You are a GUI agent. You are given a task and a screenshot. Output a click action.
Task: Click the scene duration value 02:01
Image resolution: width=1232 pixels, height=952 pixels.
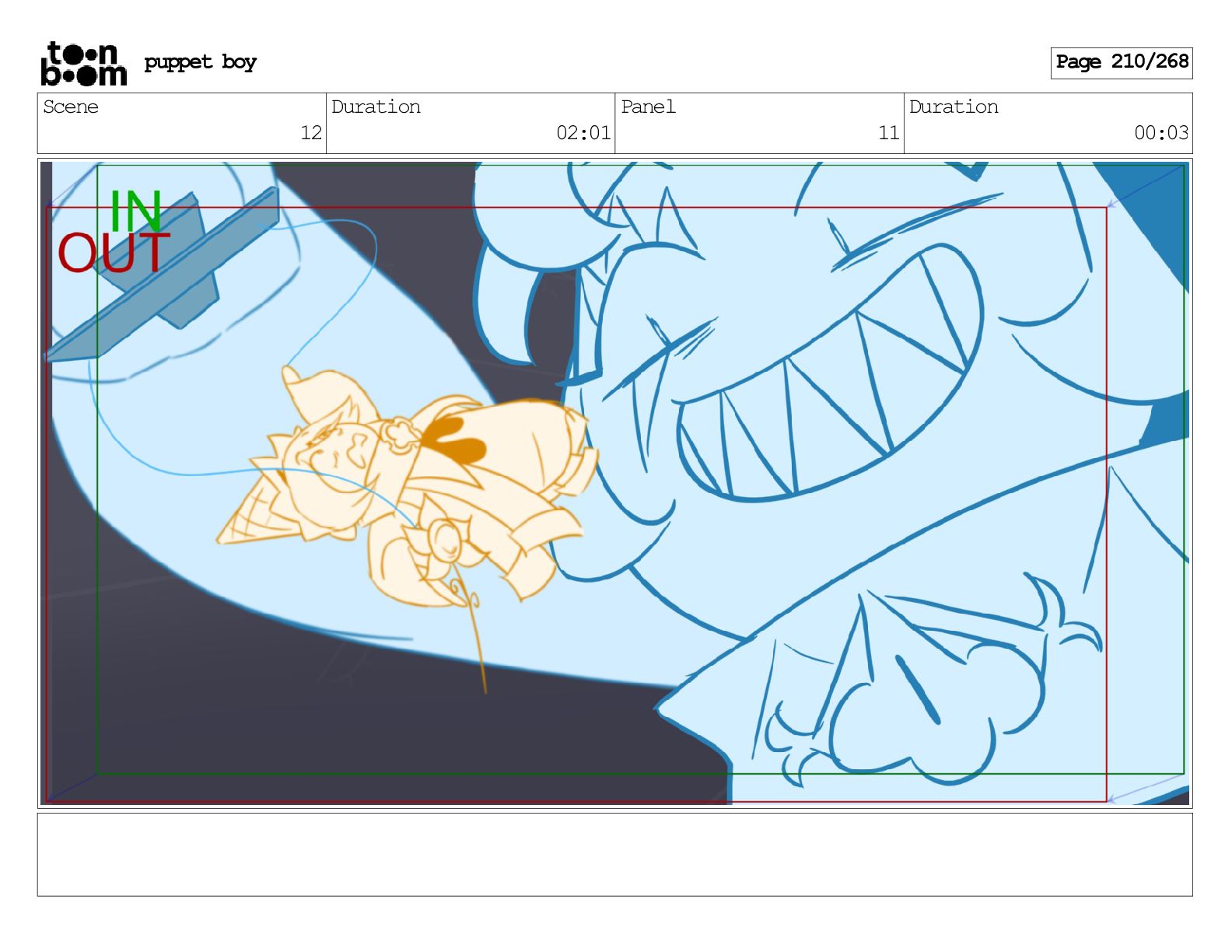[x=583, y=133]
